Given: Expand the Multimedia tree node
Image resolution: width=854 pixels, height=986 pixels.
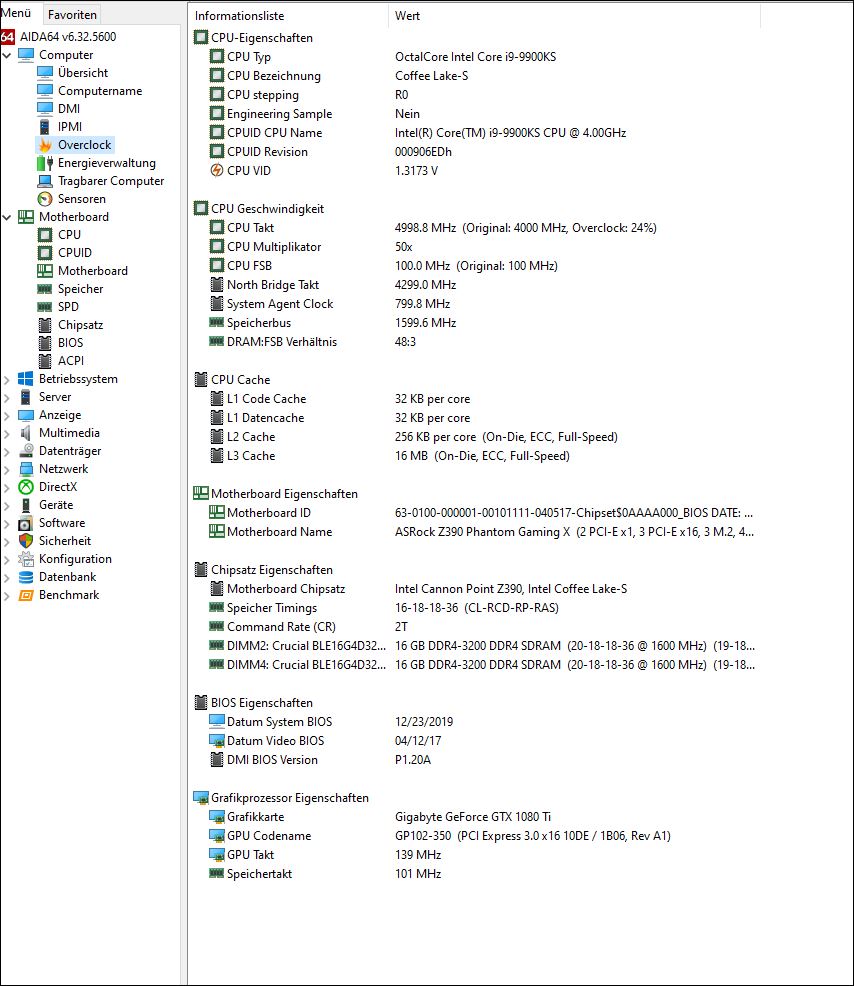Looking at the screenshot, I should [x=7, y=434].
